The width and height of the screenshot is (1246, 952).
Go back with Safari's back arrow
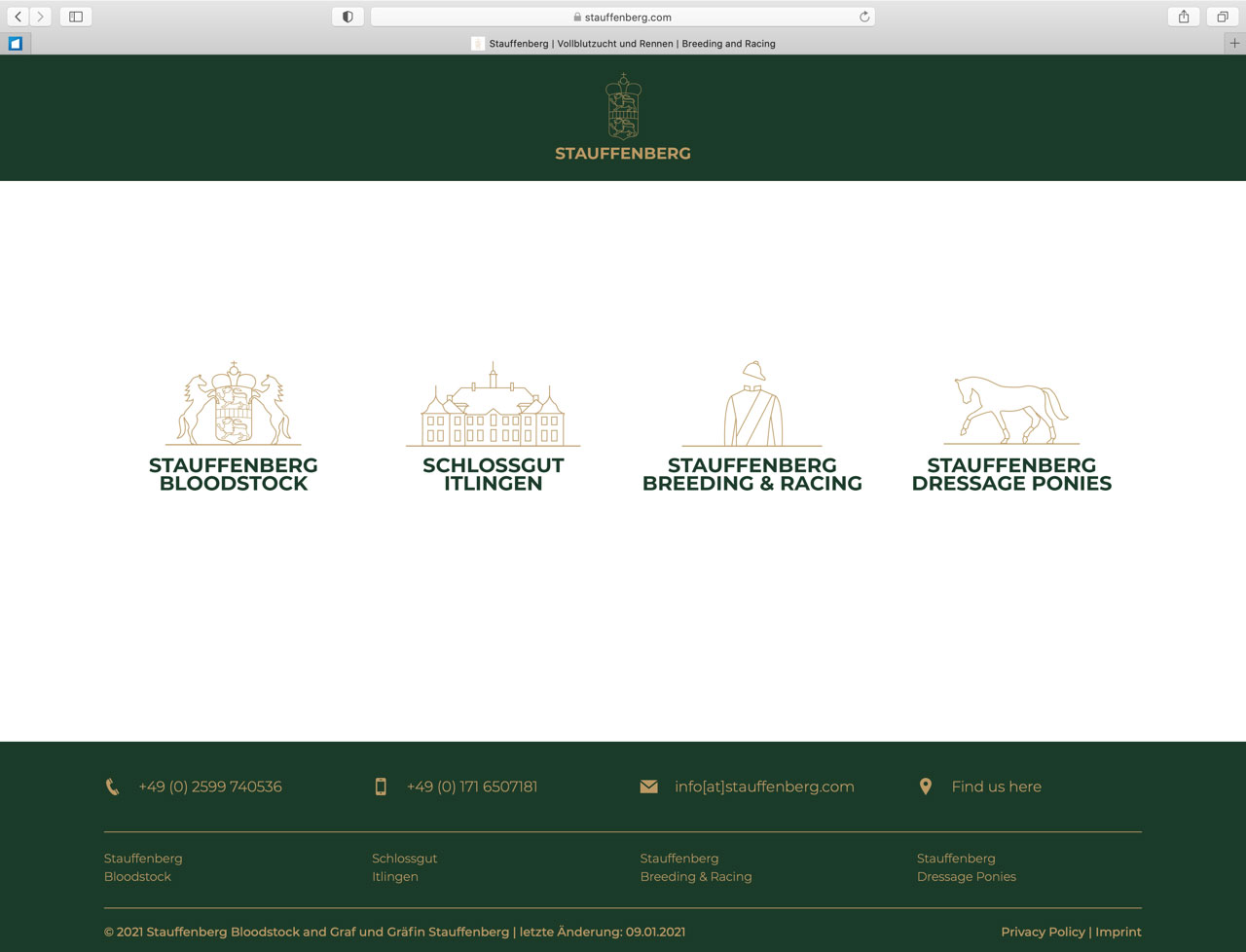[18, 17]
